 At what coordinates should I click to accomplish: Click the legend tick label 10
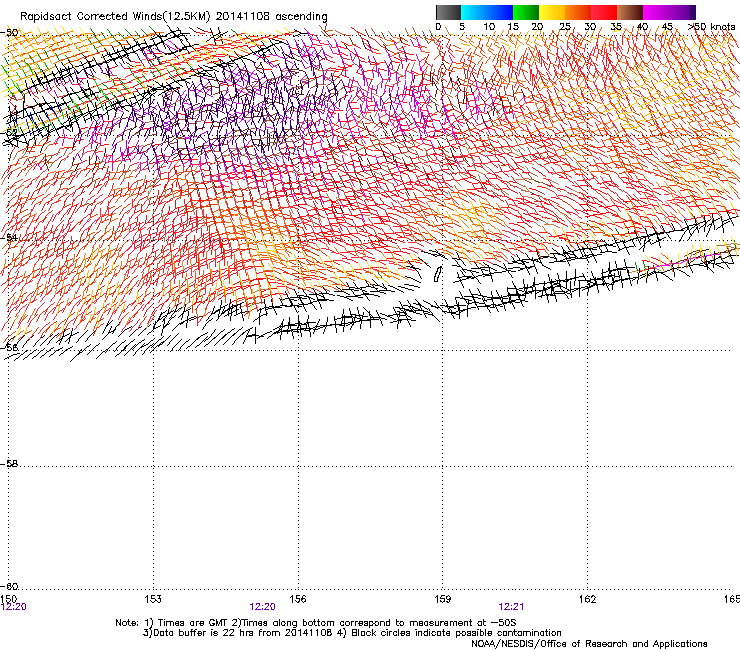489,27
